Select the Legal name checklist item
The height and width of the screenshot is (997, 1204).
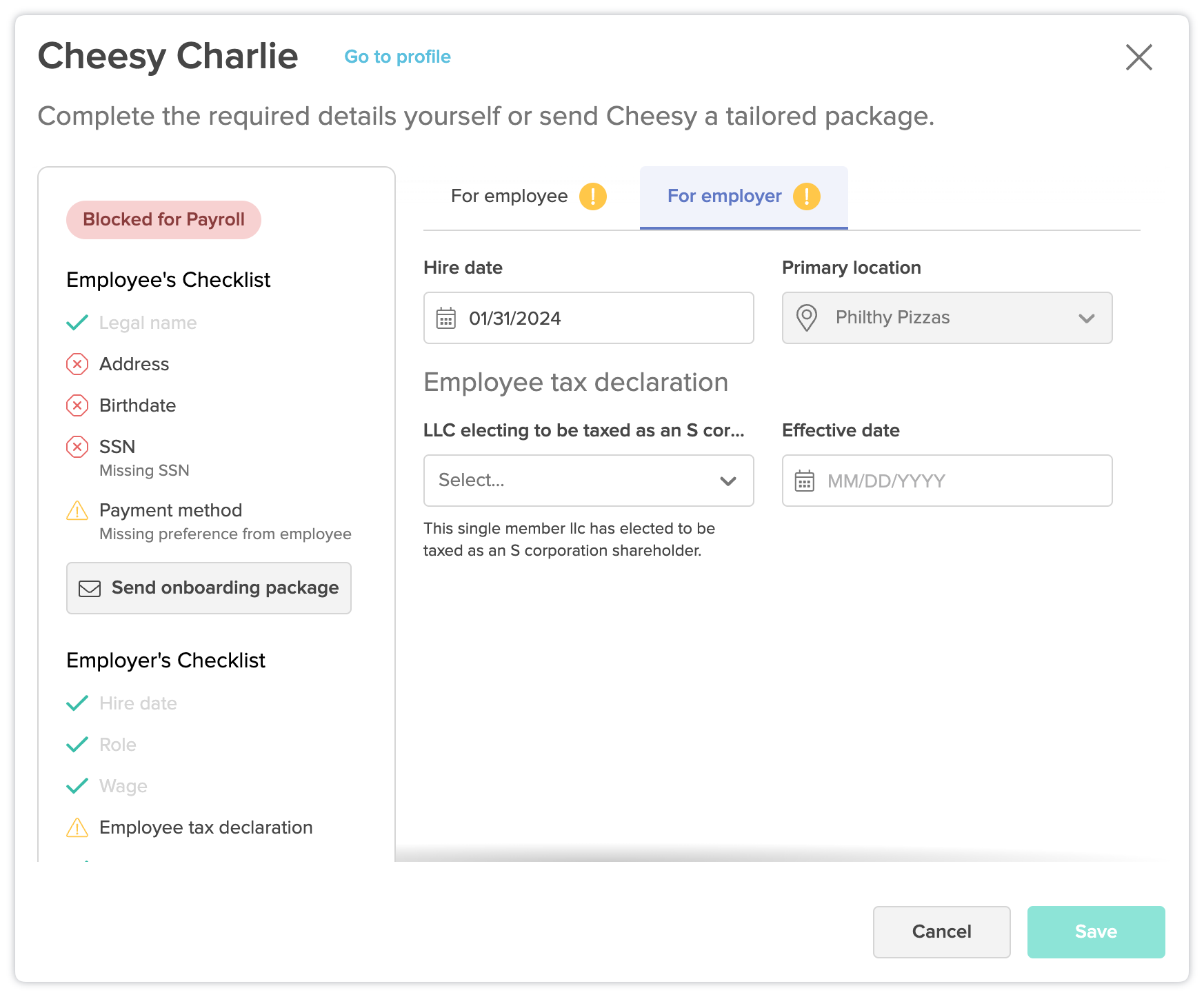[148, 323]
